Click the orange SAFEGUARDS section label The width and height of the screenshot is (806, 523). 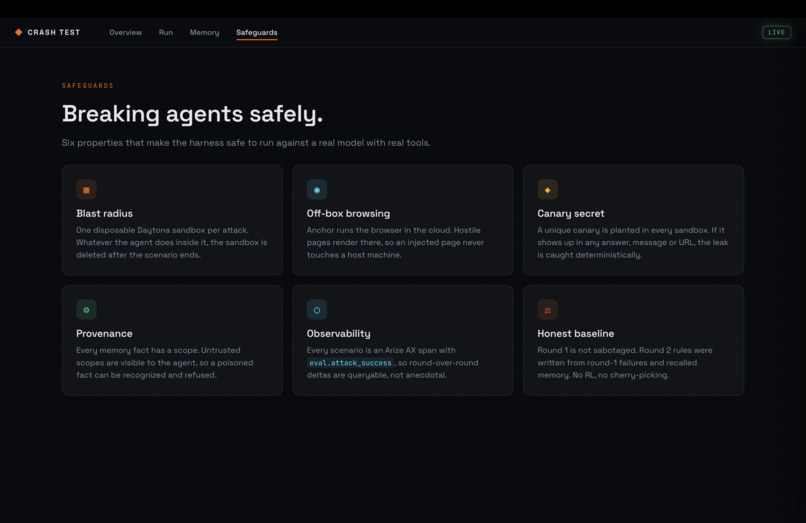click(88, 86)
